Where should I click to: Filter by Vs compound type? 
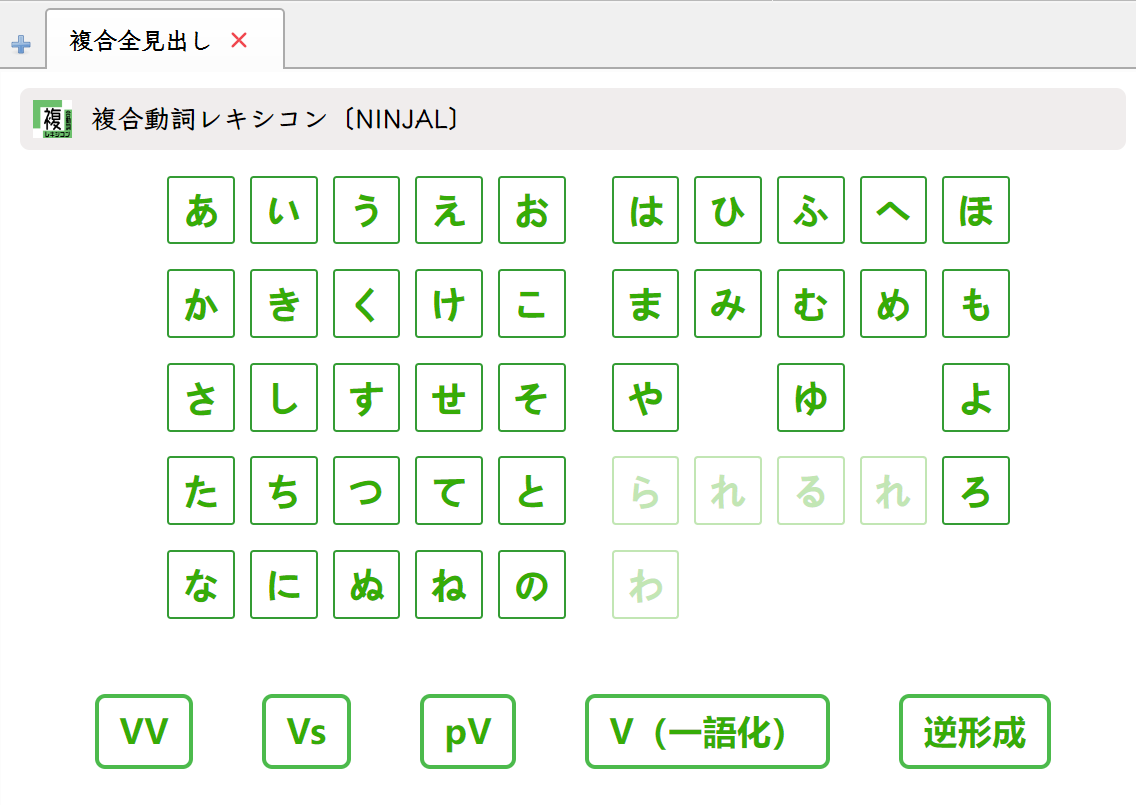(x=306, y=732)
